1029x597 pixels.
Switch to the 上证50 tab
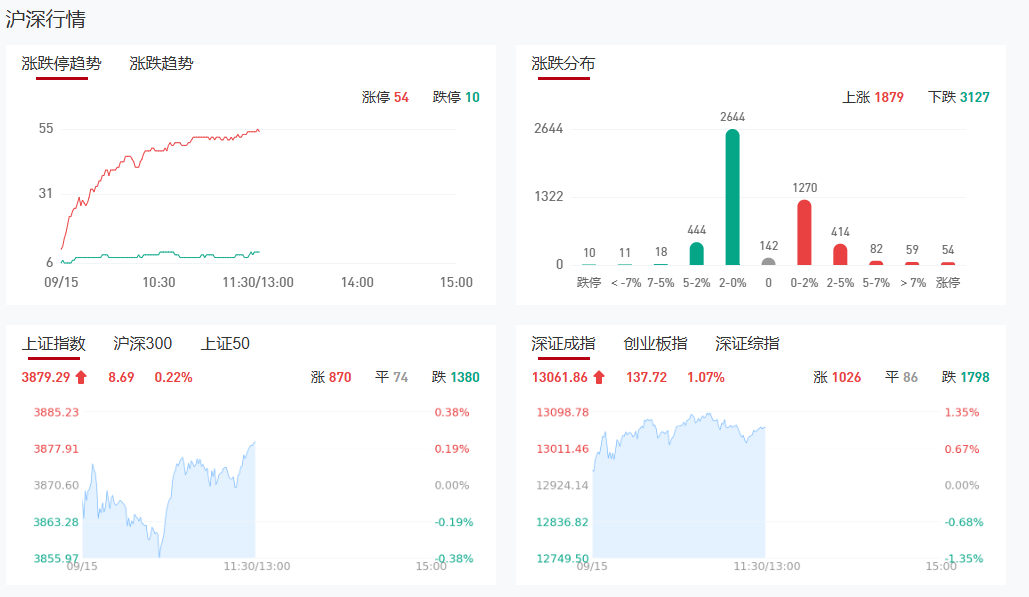[225, 344]
